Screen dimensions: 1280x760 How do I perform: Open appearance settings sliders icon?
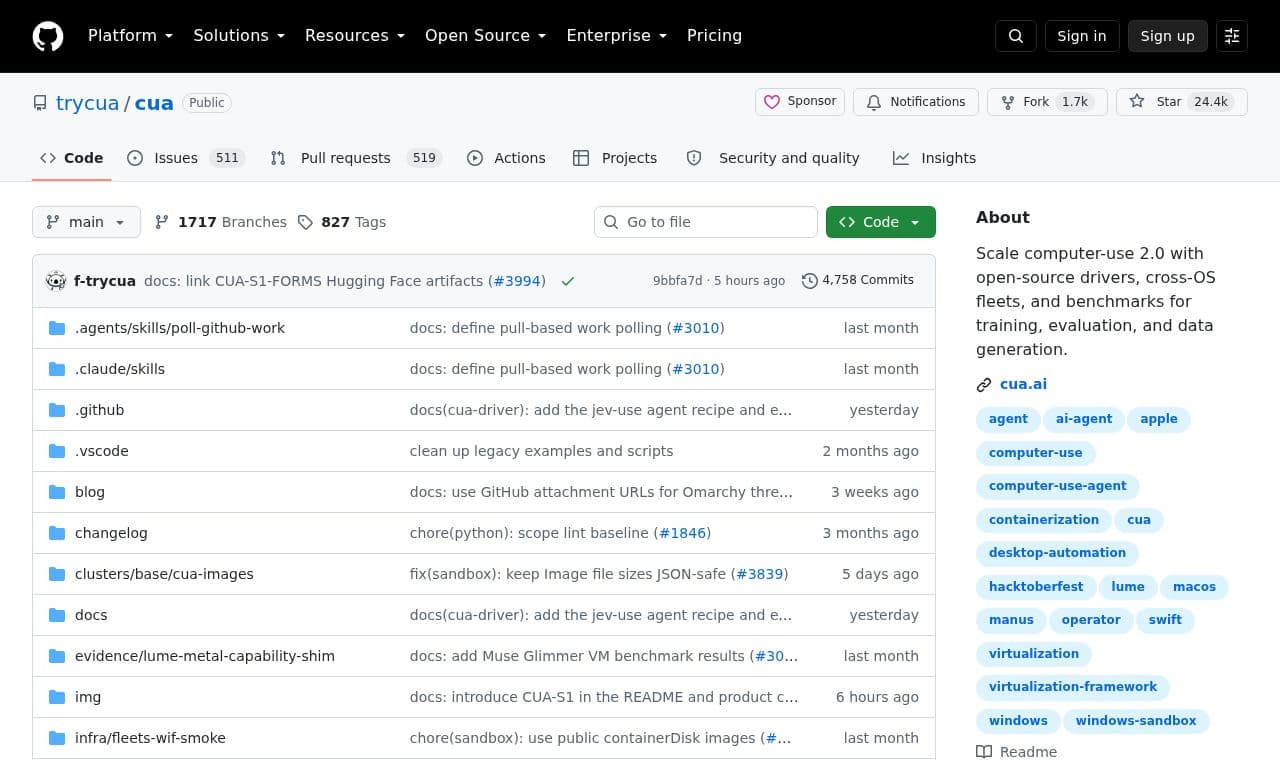pos(1232,36)
